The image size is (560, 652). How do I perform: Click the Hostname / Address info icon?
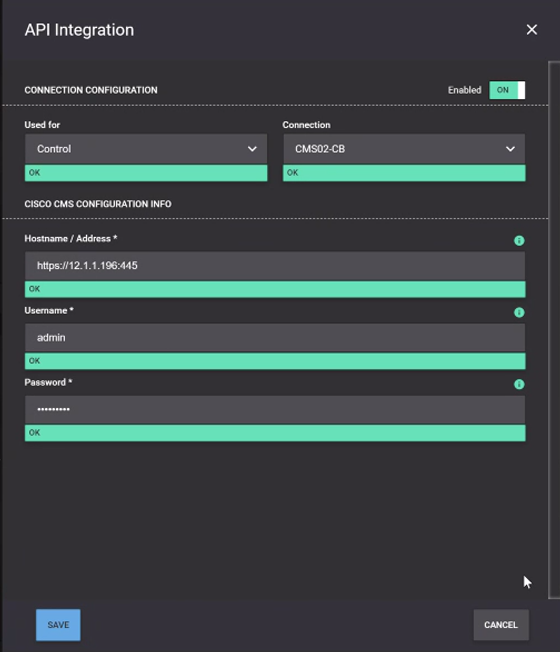[x=519, y=240]
